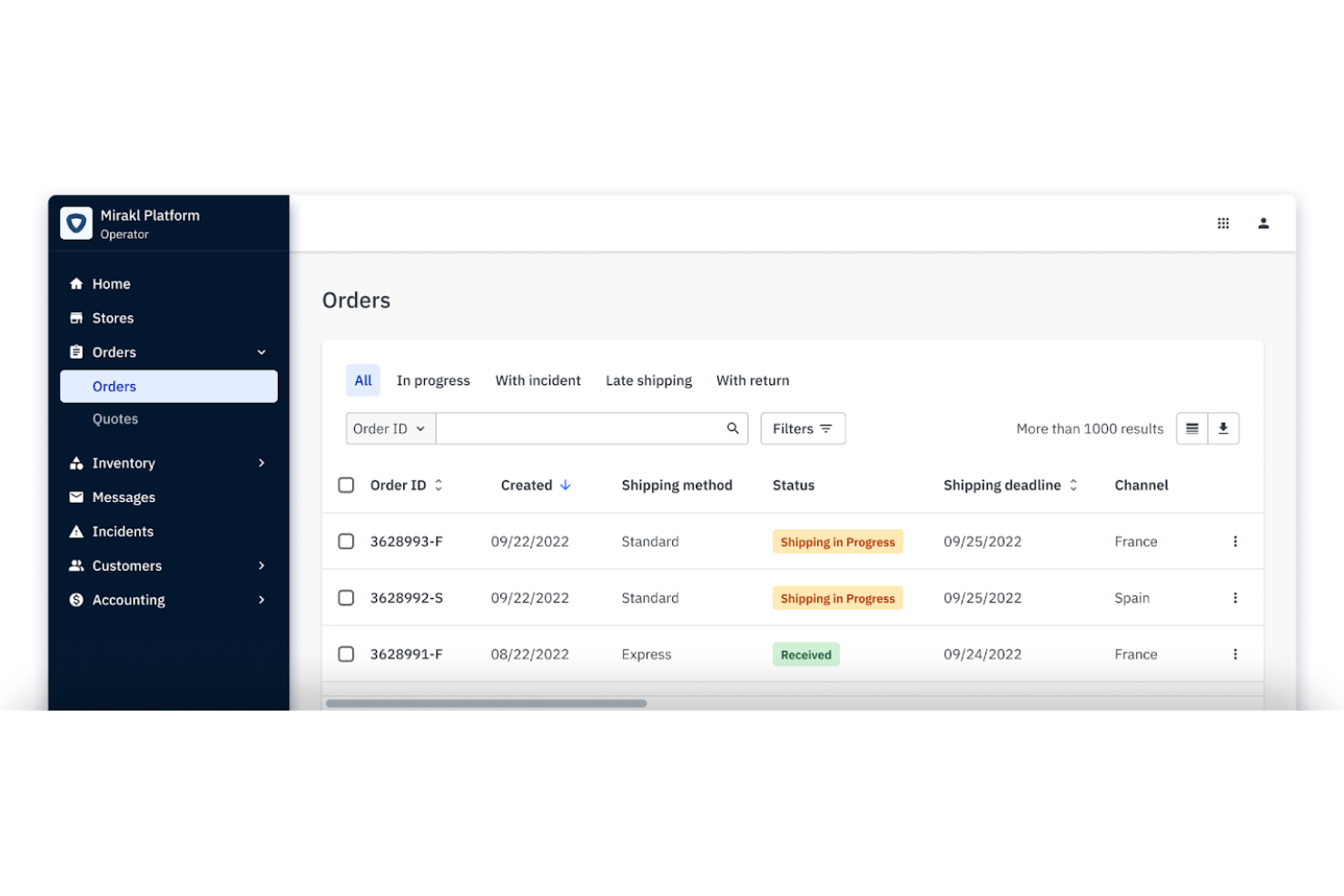Navigate to Quotes in sidebar

pos(115,418)
